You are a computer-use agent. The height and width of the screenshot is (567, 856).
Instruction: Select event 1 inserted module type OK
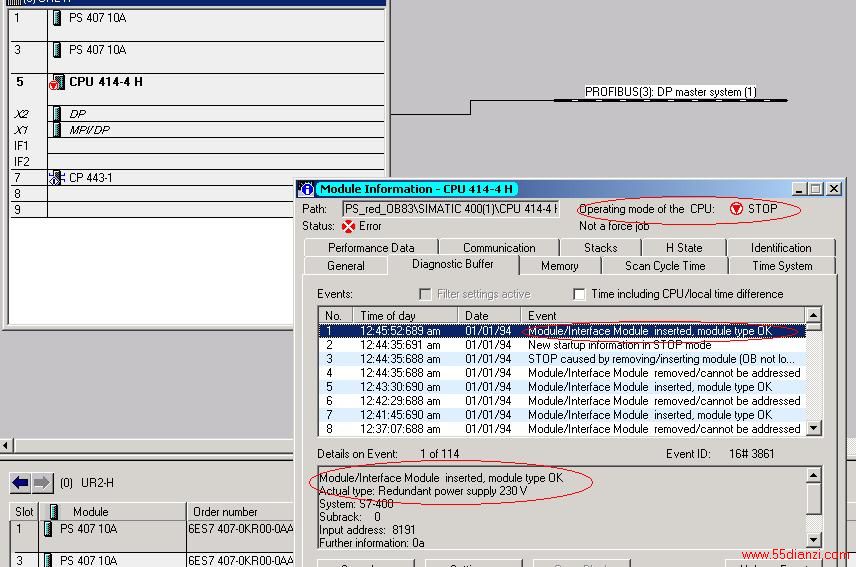562,331
